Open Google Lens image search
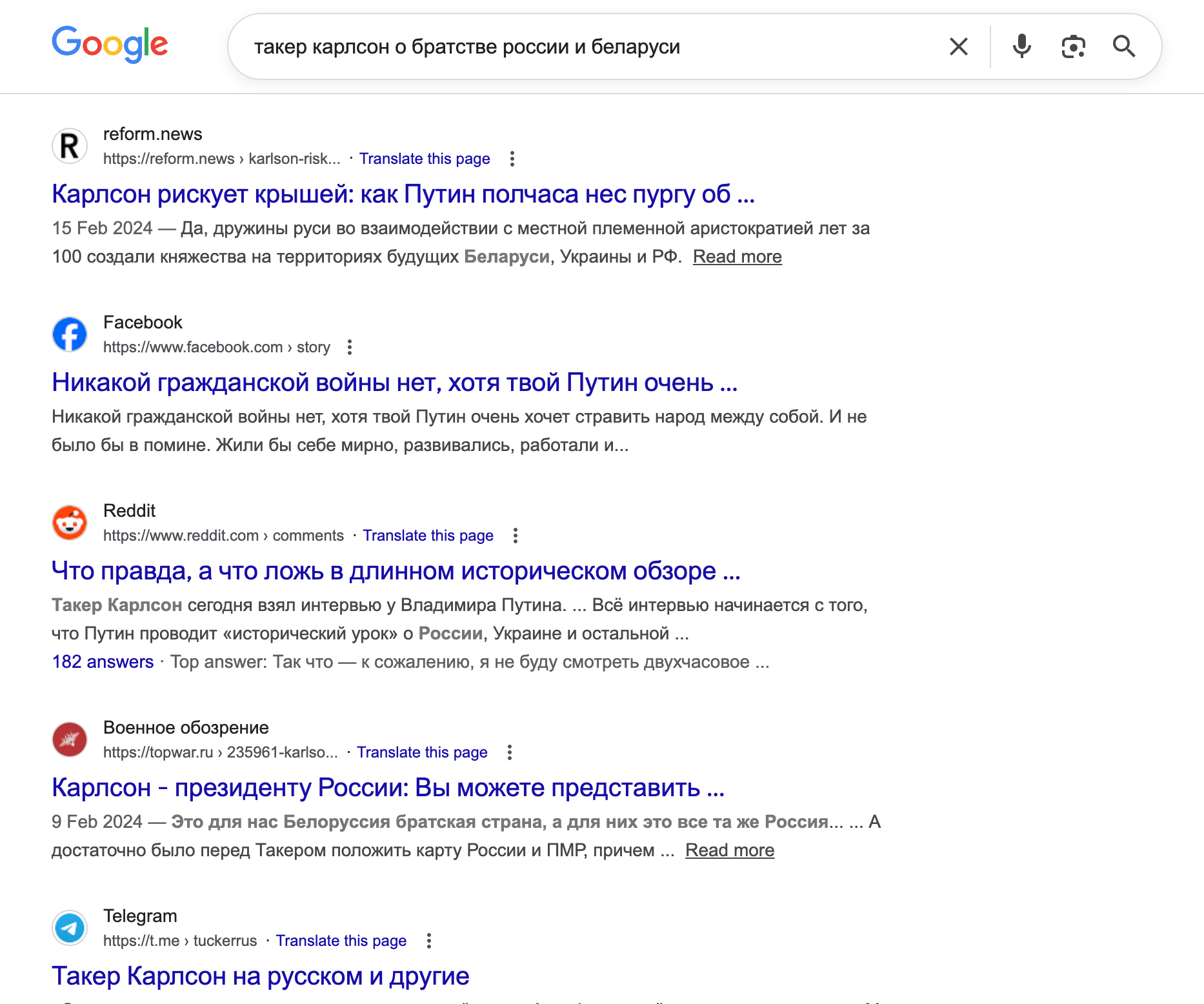 [x=1073, y=46]
